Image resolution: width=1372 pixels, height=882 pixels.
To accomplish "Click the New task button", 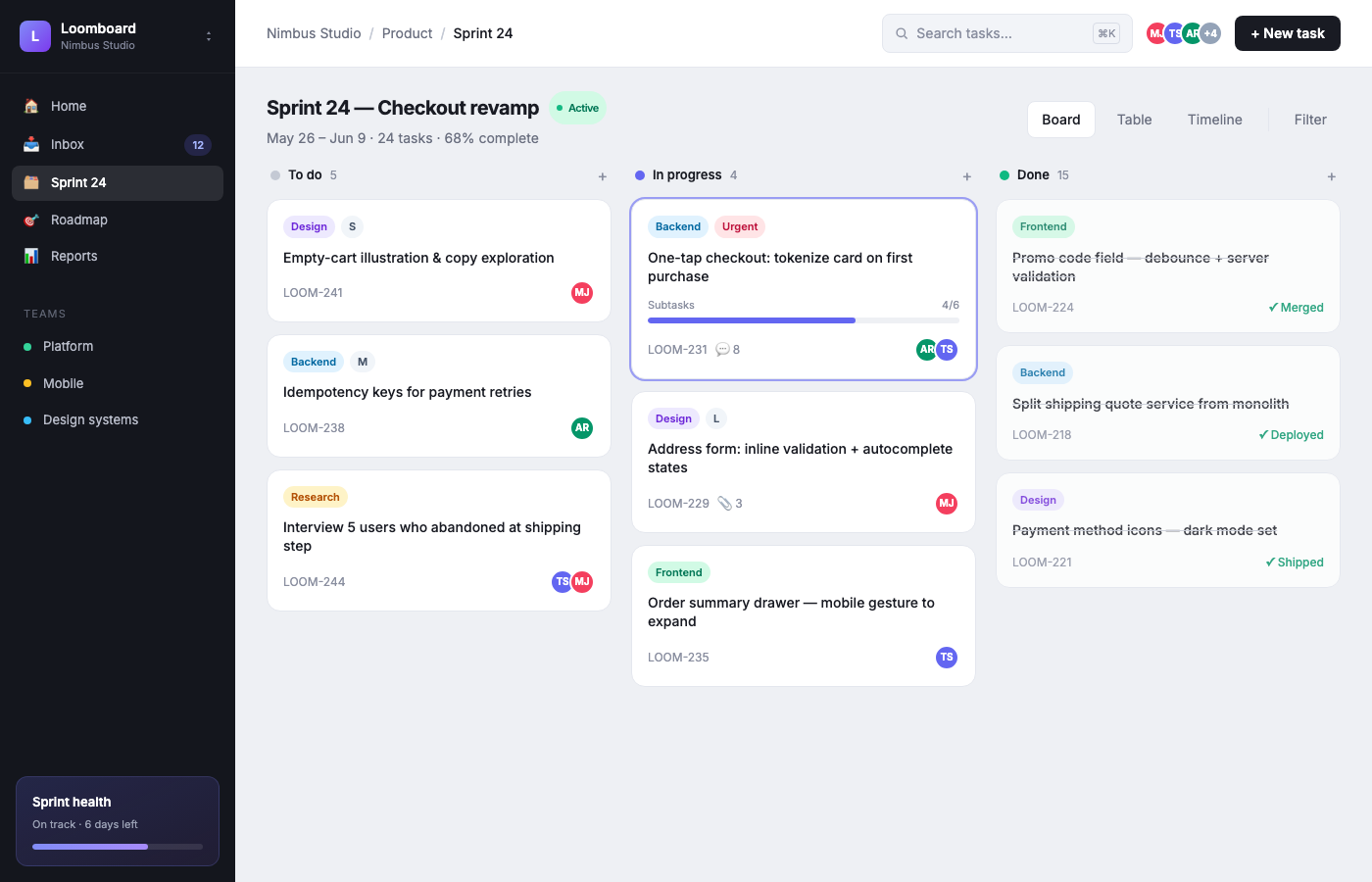I will [1288, 33].
